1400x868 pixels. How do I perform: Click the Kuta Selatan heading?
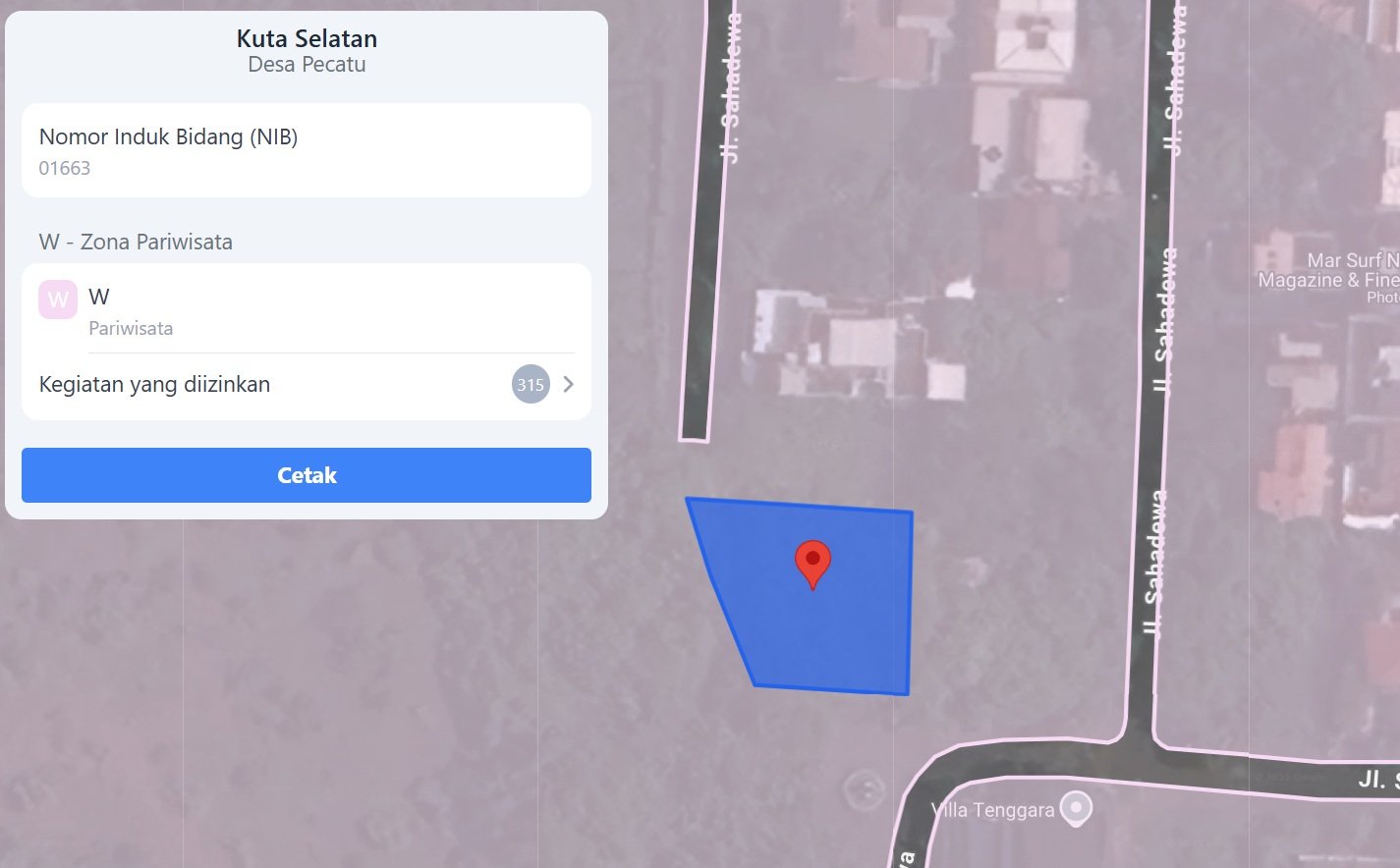coord(307,38)
